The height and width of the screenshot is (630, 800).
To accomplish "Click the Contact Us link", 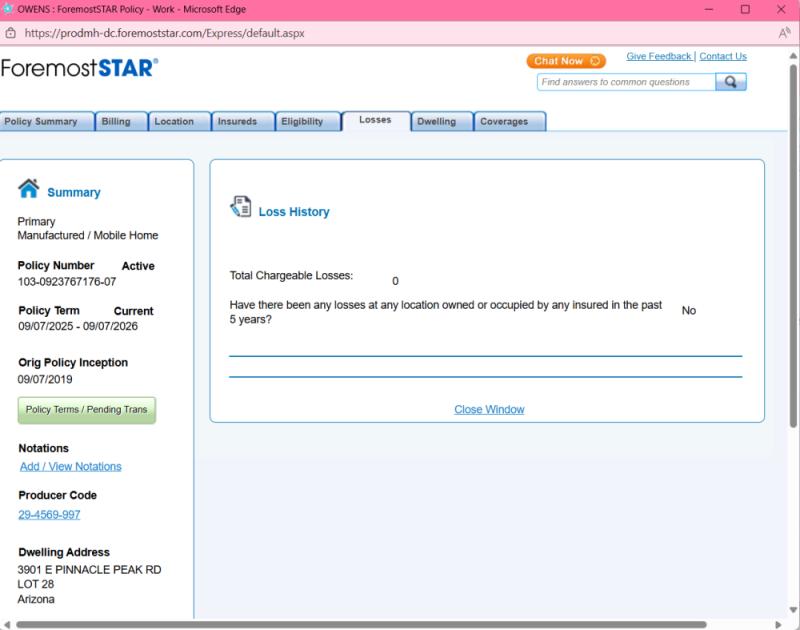I will pyautogui.click(x=723, y=57).
